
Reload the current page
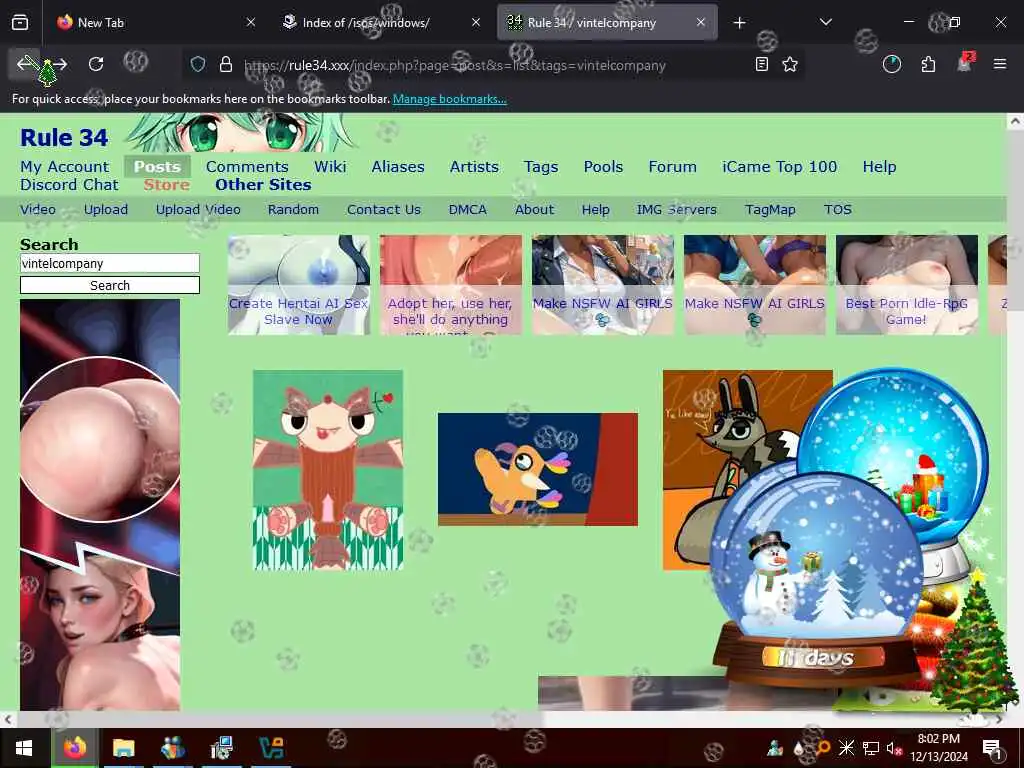coord(96,64)
